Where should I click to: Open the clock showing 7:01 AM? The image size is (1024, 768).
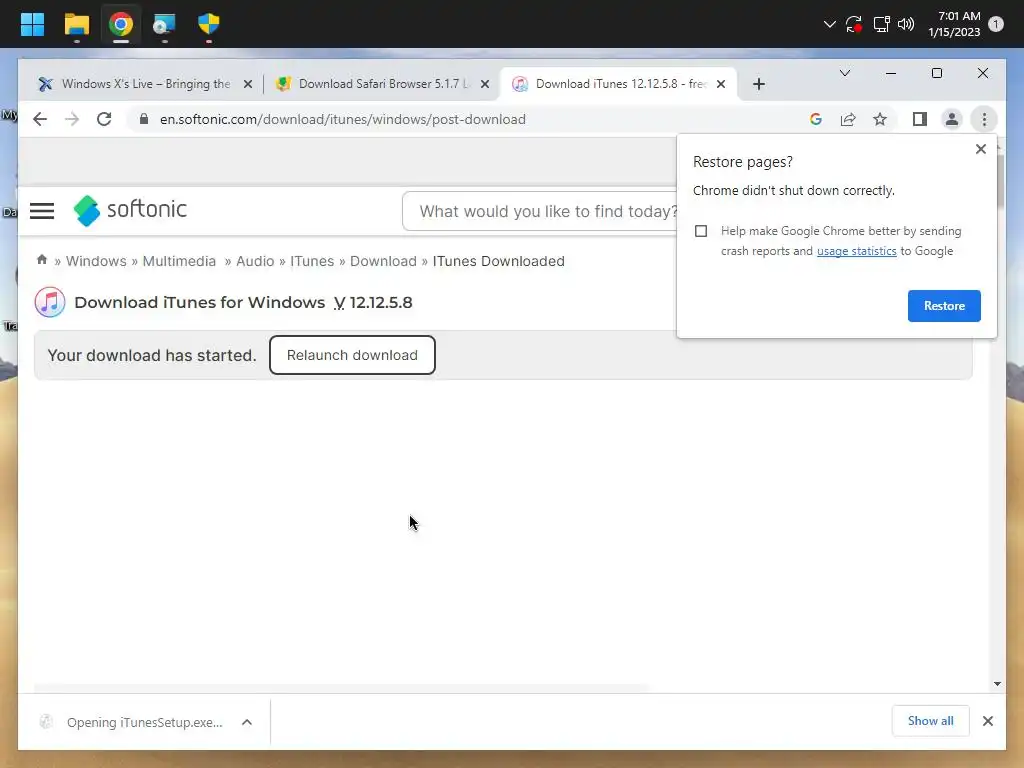coord(954,24)
